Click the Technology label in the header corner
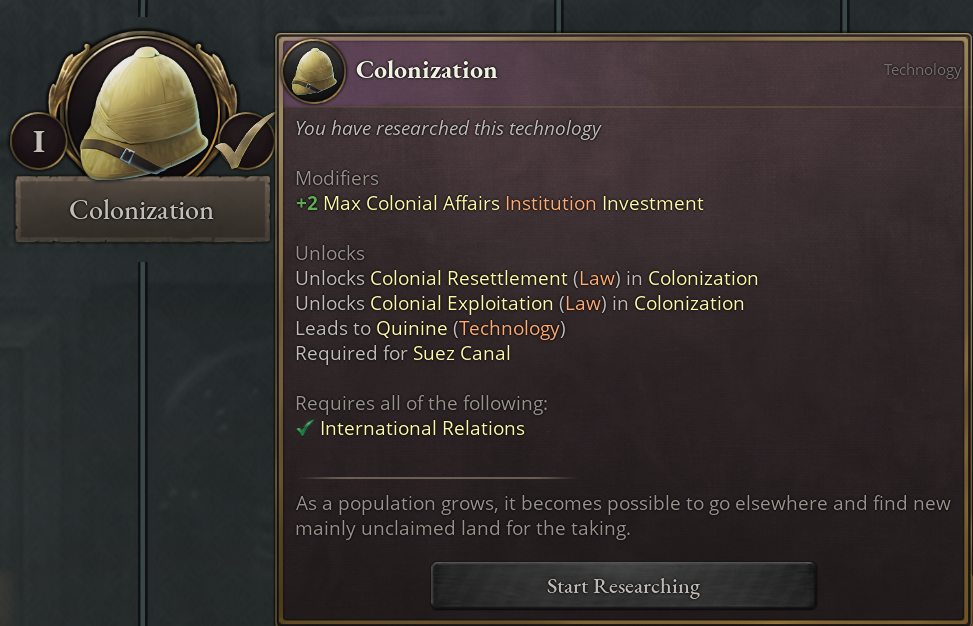973x626 pixels. click(x=922, y=70)
